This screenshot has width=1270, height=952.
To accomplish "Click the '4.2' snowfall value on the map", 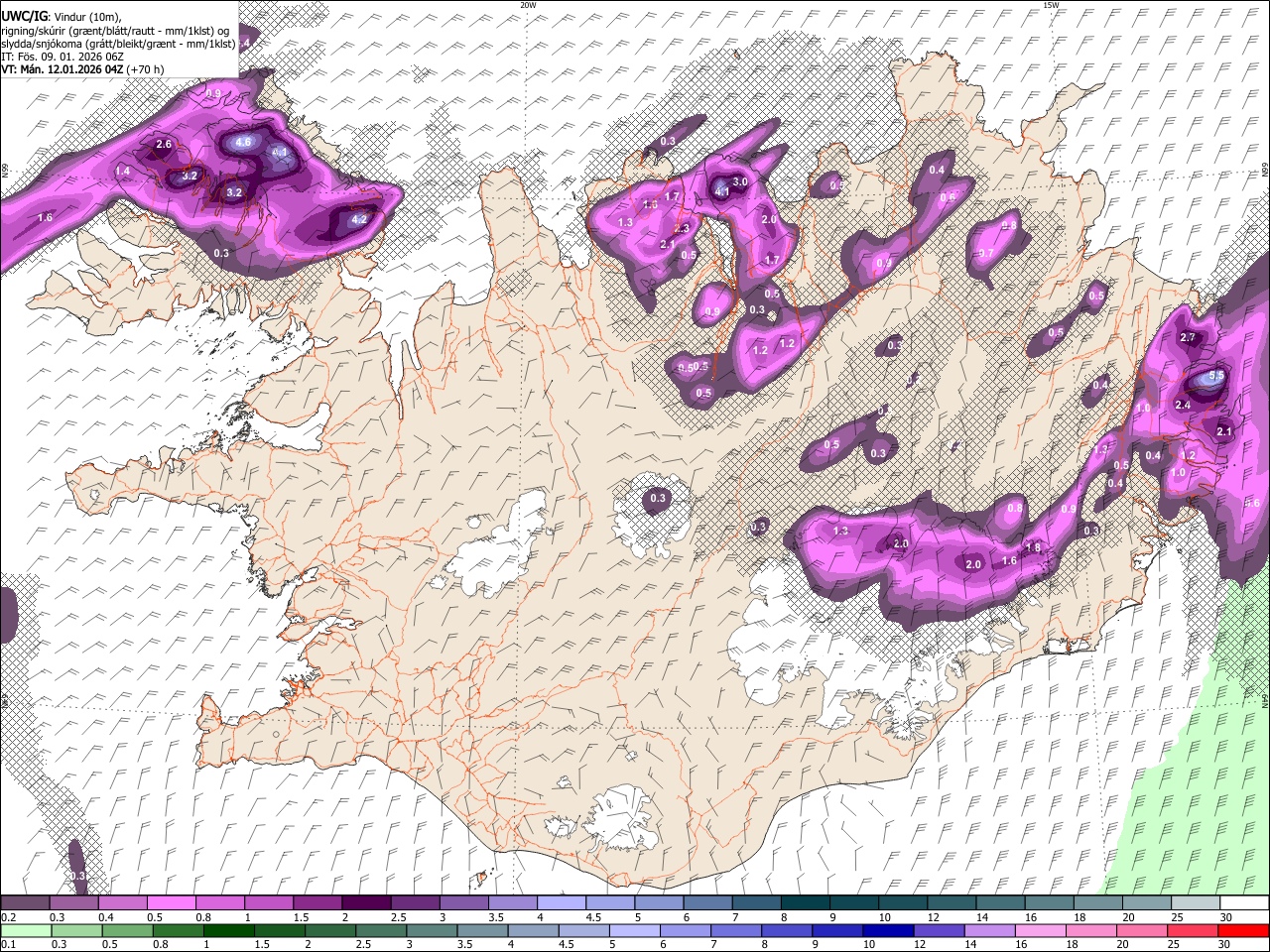I will pyautogui.click(x=360, y=220).
